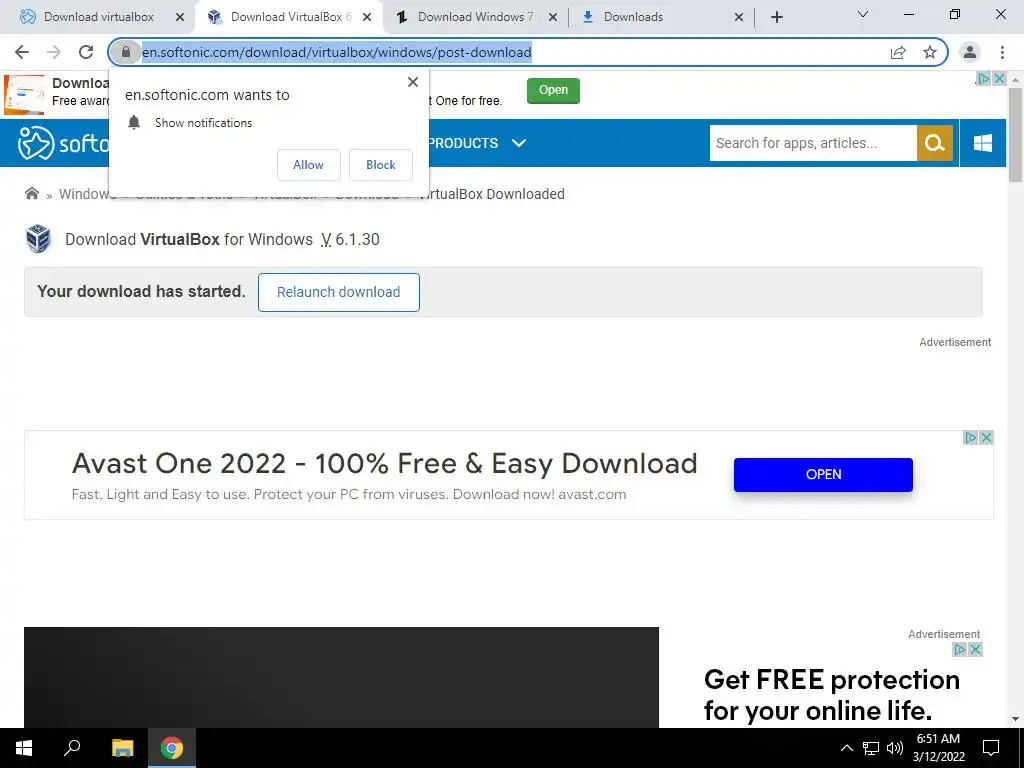Reload the current page

86,52
